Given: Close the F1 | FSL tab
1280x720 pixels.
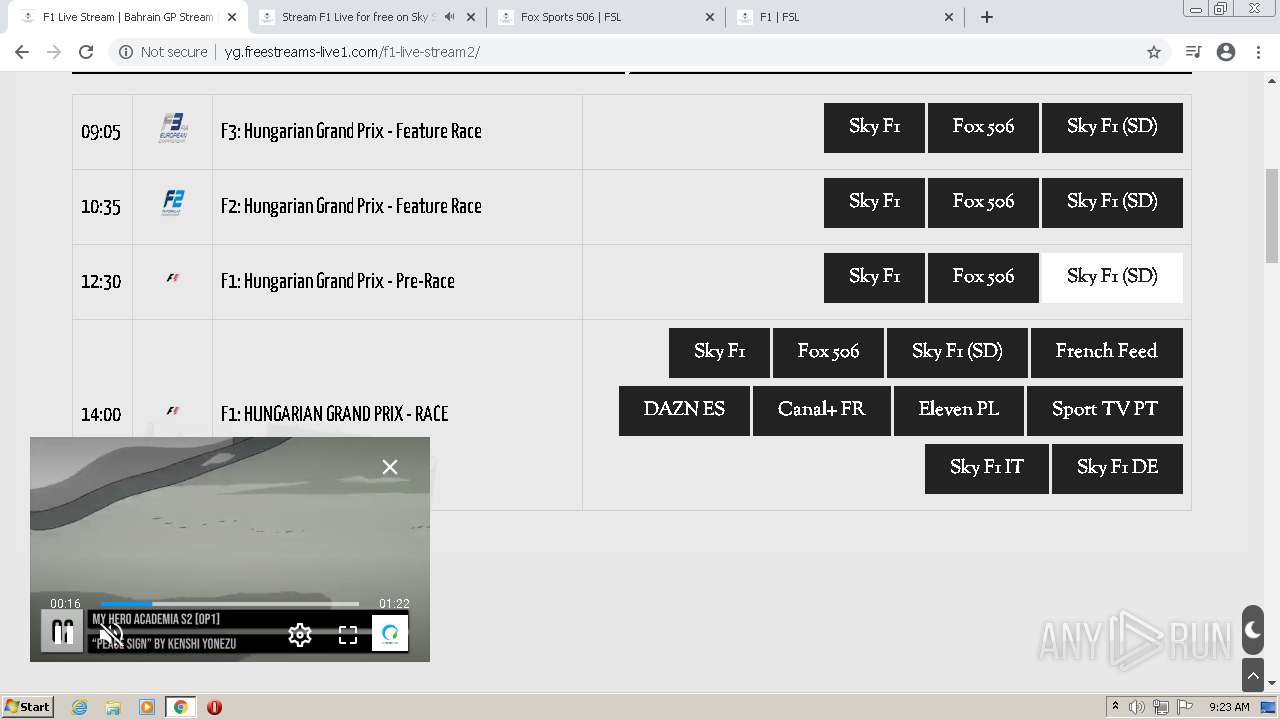Looking at the screenshot, I should (x=949, y=17).
